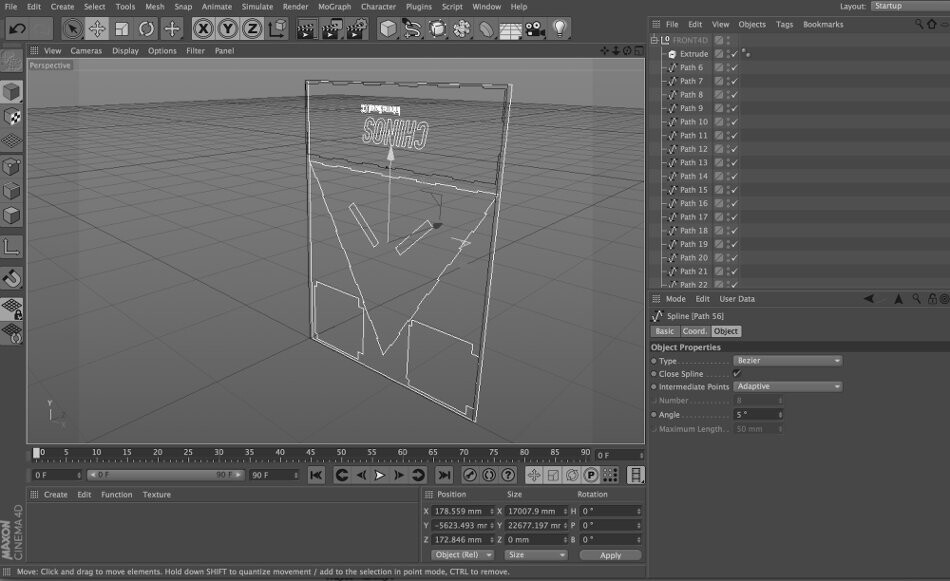Image resolution: width=950 pixels, height=581 pixels.
Task: Click record keyframe button
Action: [470, 476]
